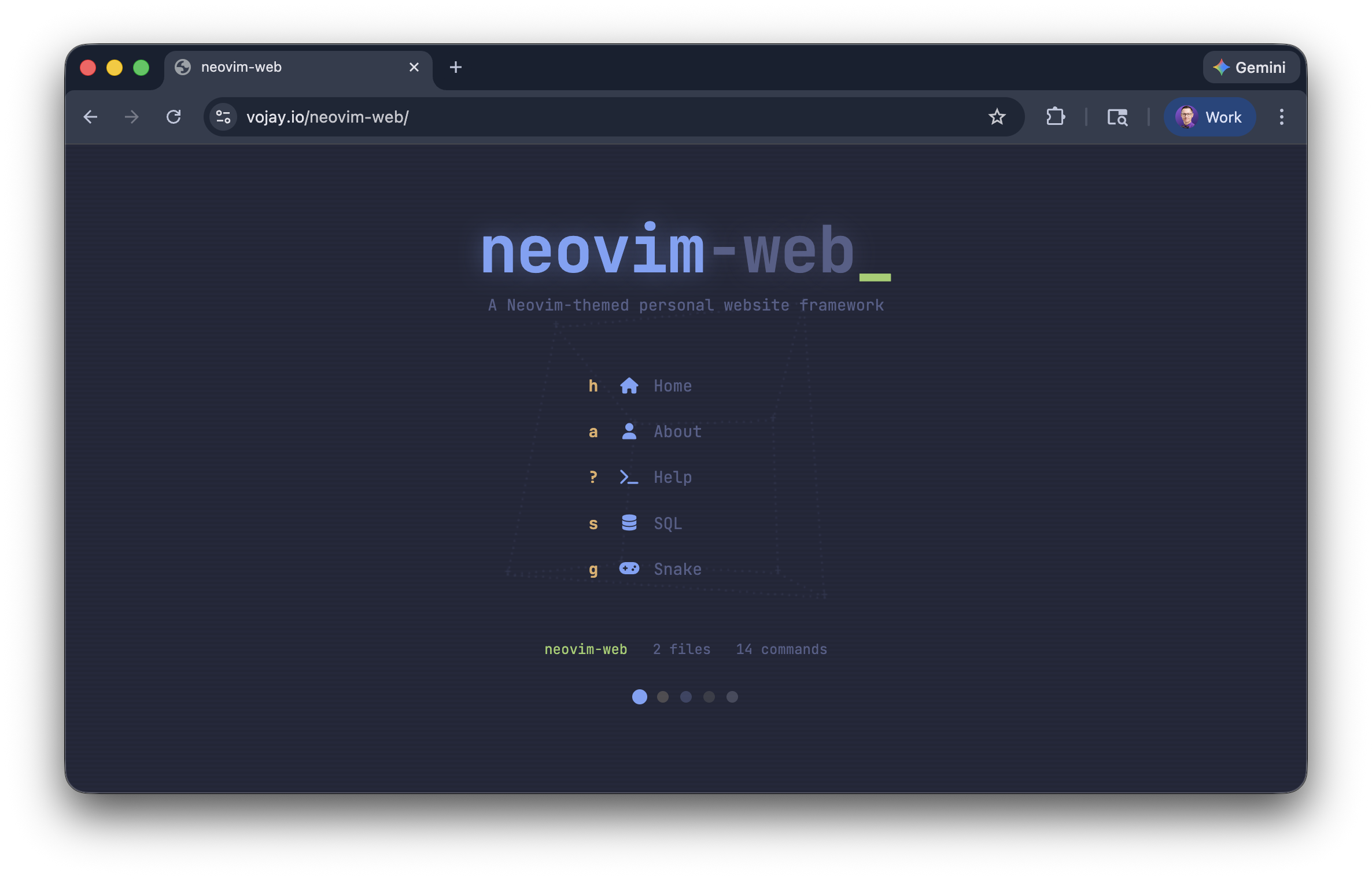
Task: Click the large neovim-web title
Action: (x=685, y=252)
